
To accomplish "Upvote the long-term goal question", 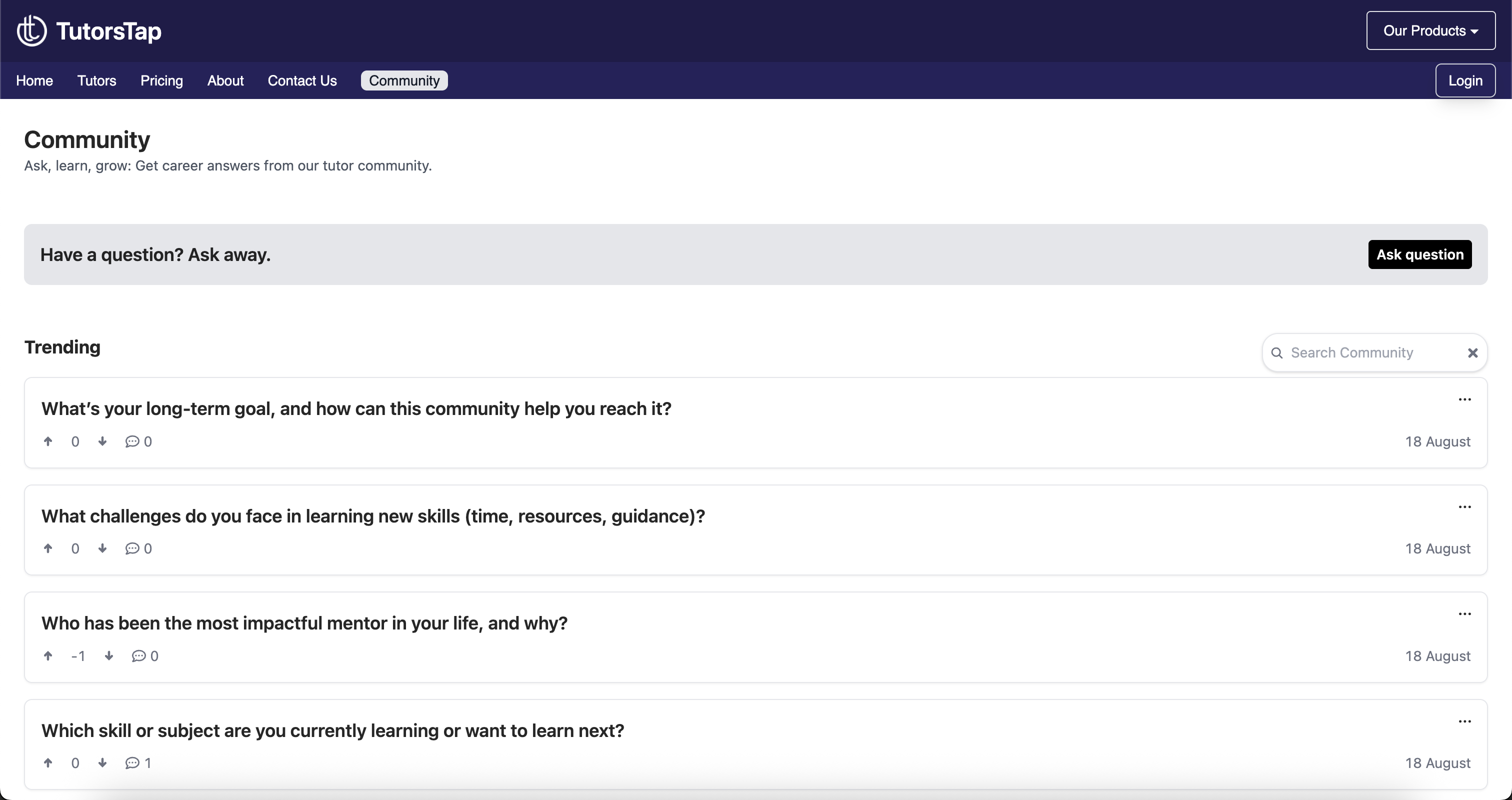I will pos(48,441).
